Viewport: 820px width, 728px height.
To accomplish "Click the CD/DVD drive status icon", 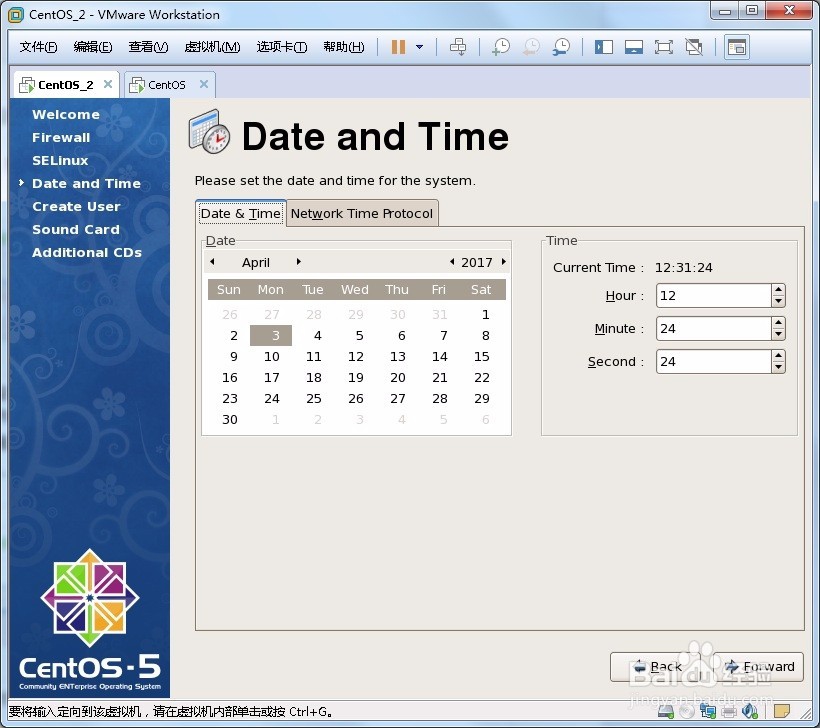I will pyautogui.click(x=687, y=711).
